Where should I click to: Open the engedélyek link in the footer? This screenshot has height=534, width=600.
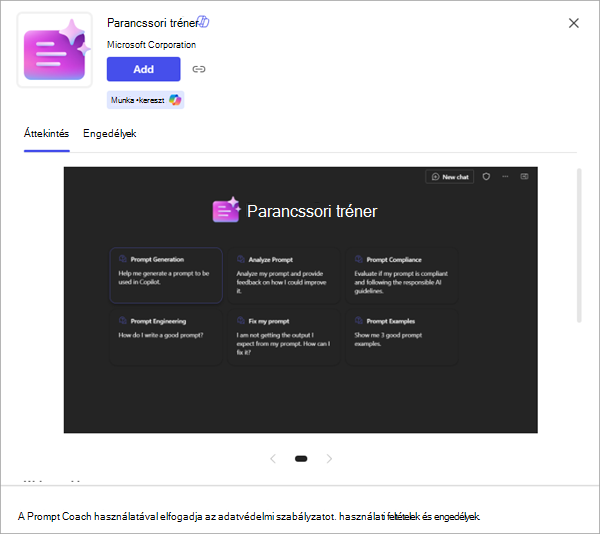(x=457, y=516)
